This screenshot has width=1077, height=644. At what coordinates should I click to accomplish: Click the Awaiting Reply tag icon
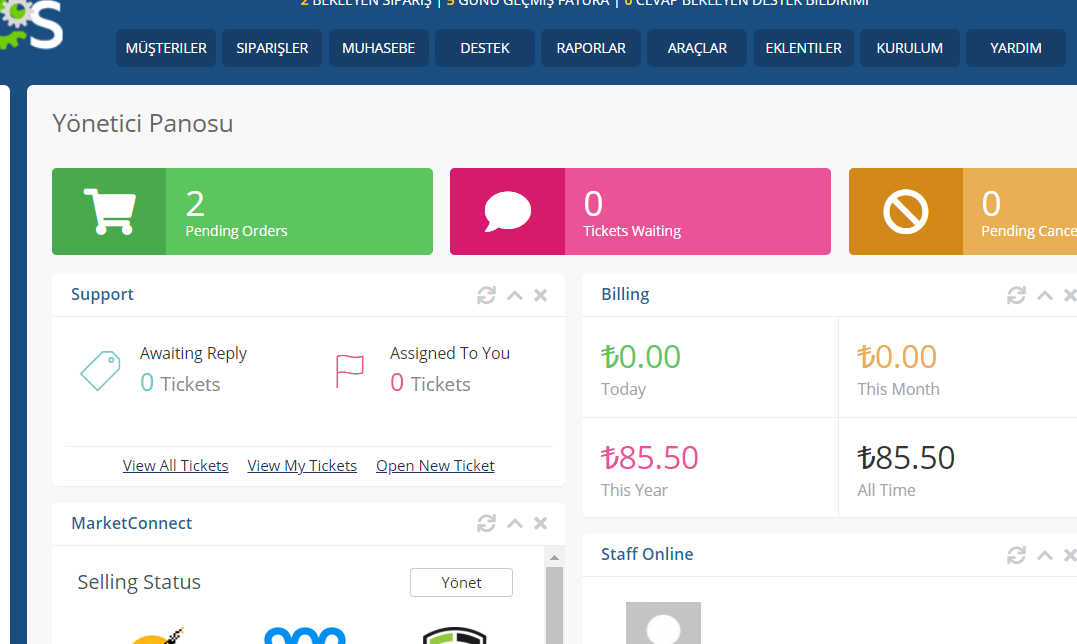[100, 371]
